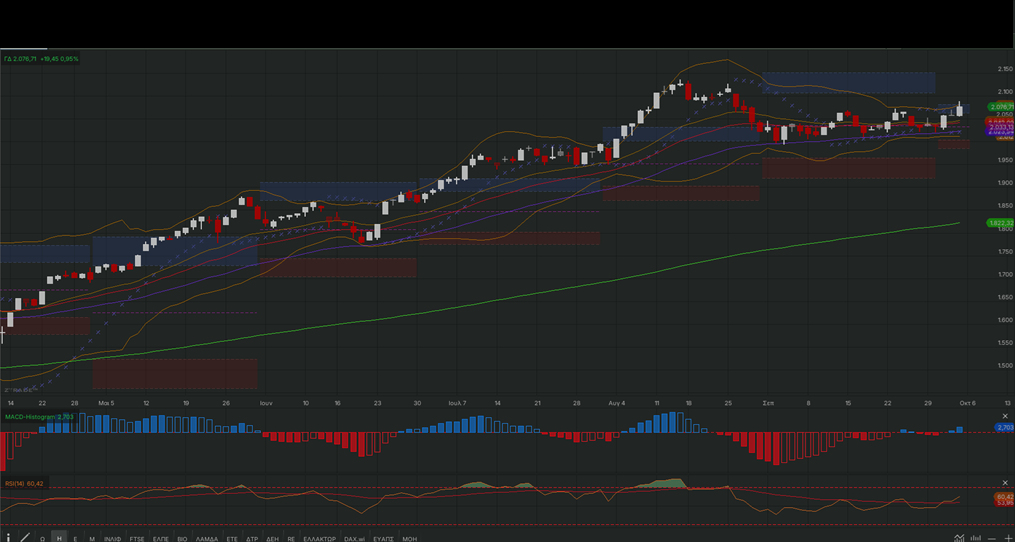This screenshot has width=1015, height=542.
Task: Click the 2.150 price axis label
Action: [x=1005, y=69]
